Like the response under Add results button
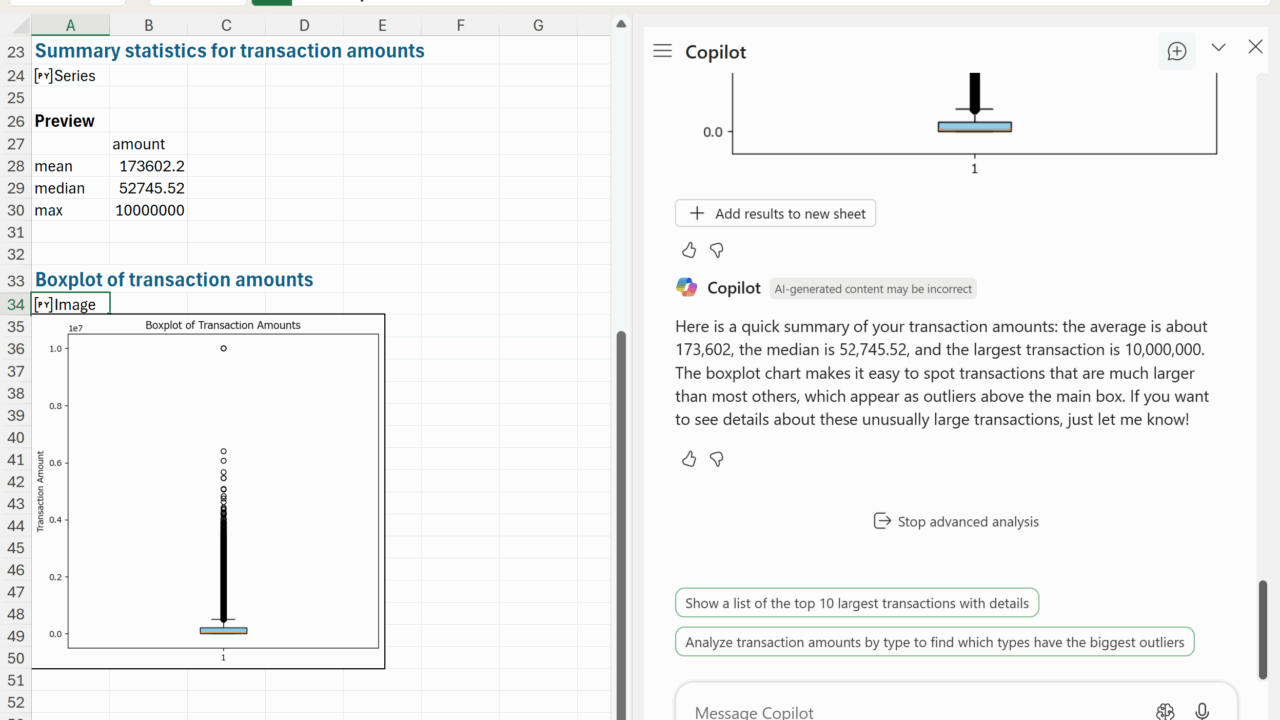This screenshot has height=720, width=1280. tap(689, 250)
